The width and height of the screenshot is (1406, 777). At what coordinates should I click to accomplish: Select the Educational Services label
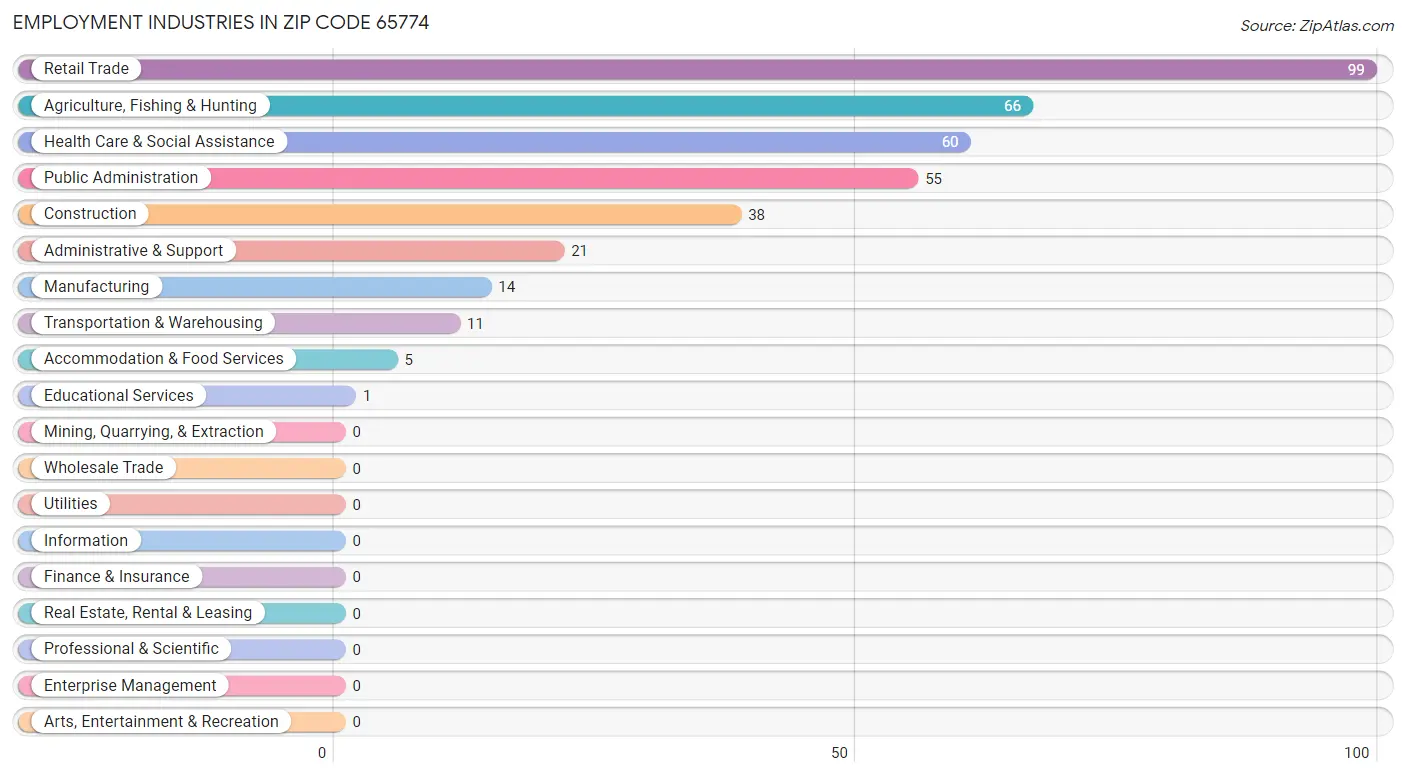(119, 395)
